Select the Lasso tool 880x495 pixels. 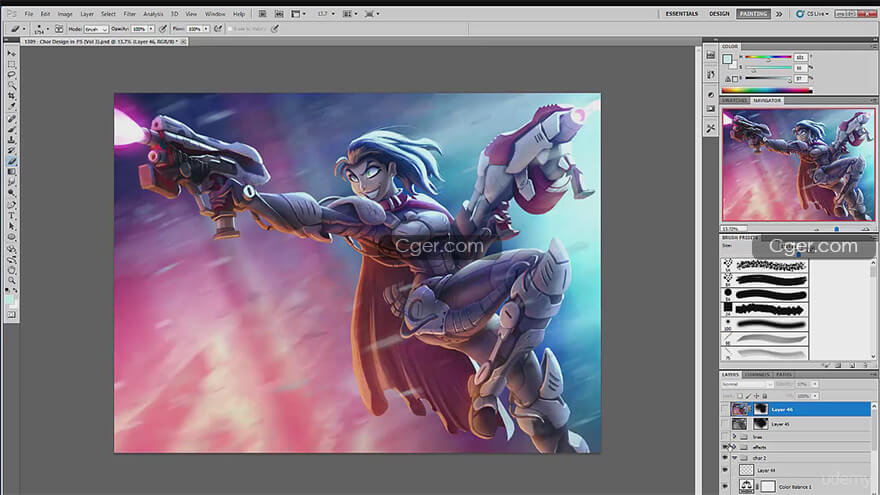11,75
